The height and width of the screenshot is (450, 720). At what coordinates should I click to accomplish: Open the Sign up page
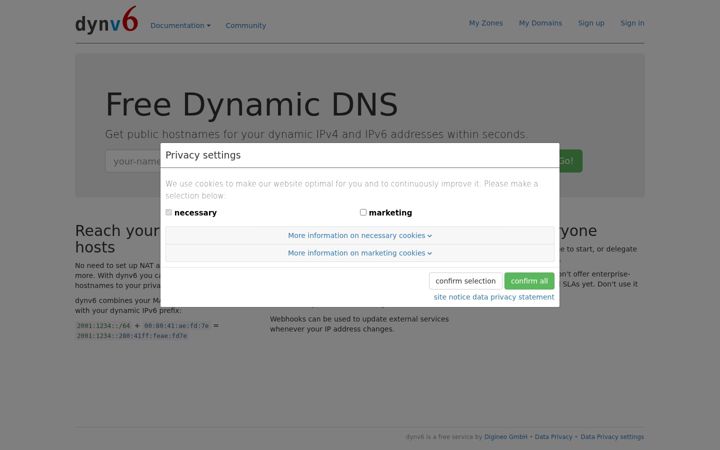click(x=591, y=23)
